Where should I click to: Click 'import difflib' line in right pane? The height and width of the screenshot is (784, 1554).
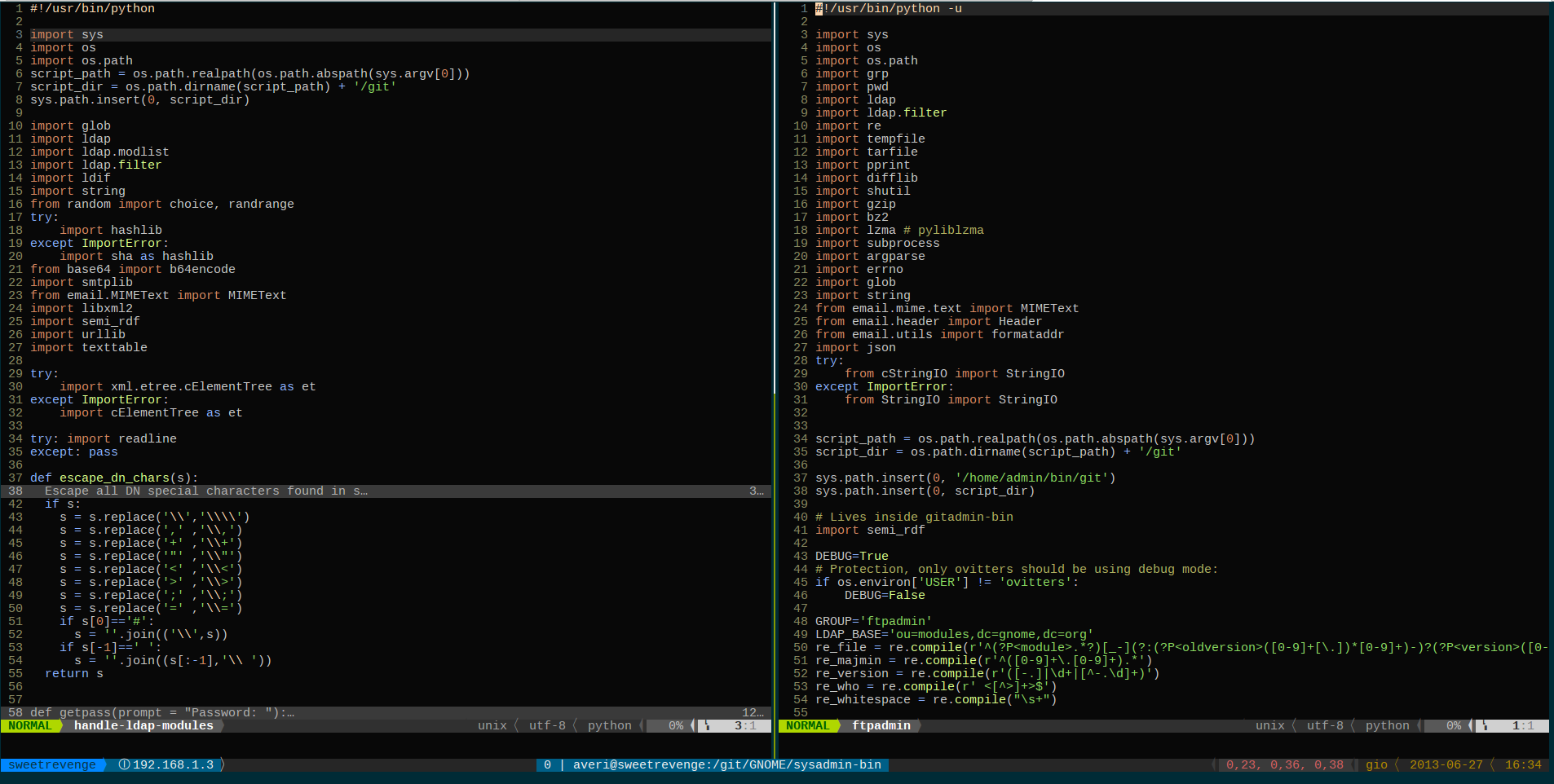[867, 178]
